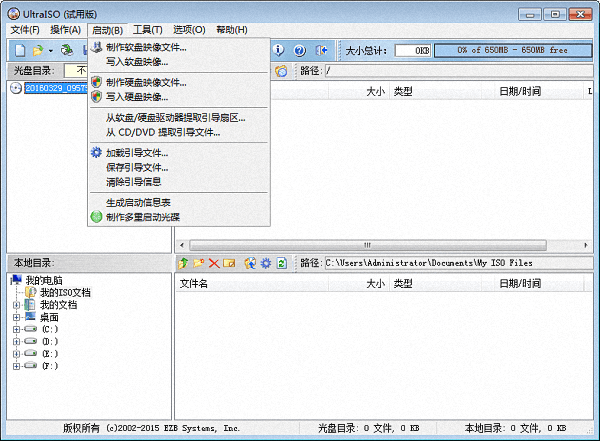Select the 20160329_0957 disc tree node
600x441 pixels.
pos(56,88)
